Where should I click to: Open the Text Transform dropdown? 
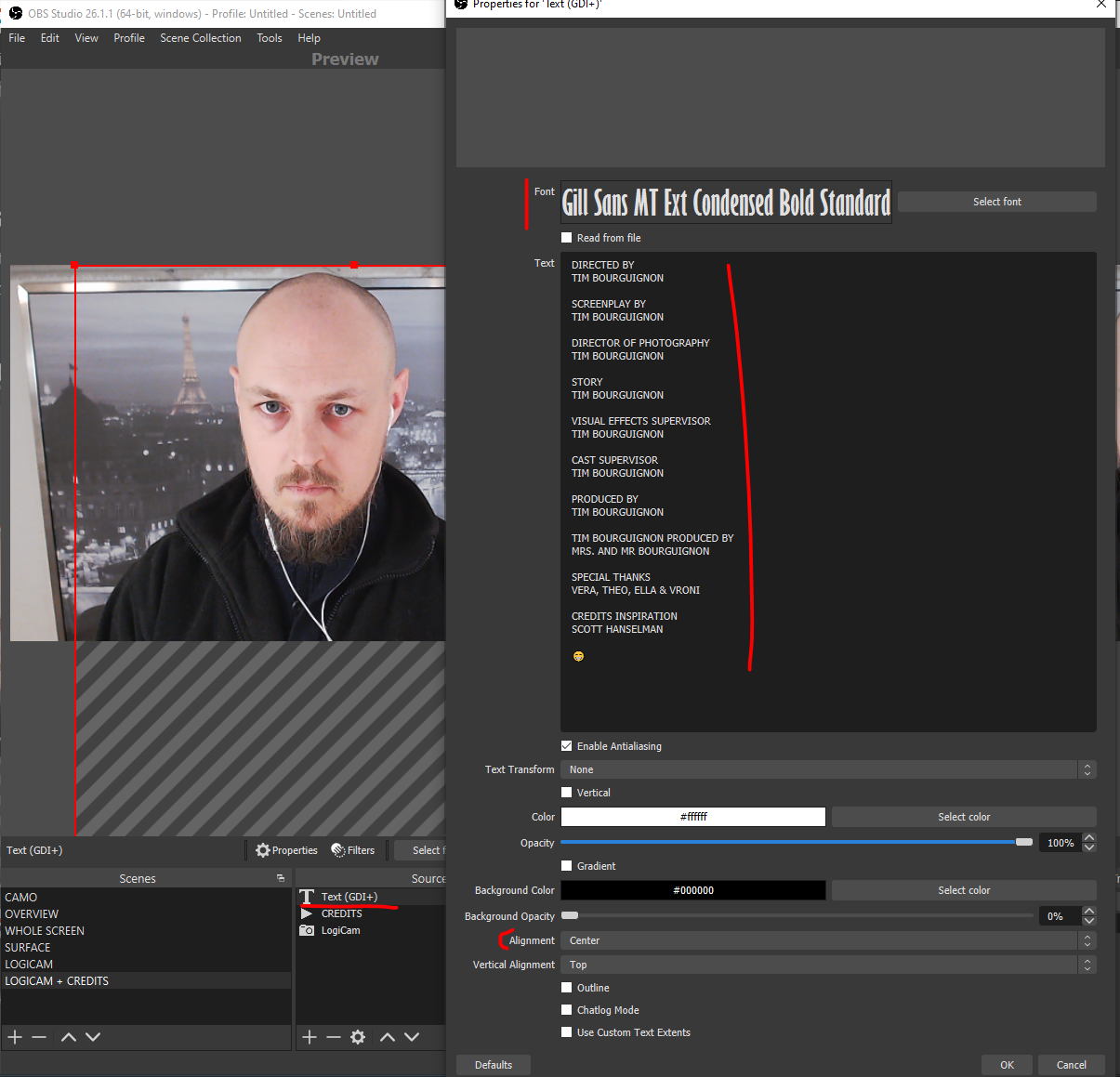pos(826,769)
